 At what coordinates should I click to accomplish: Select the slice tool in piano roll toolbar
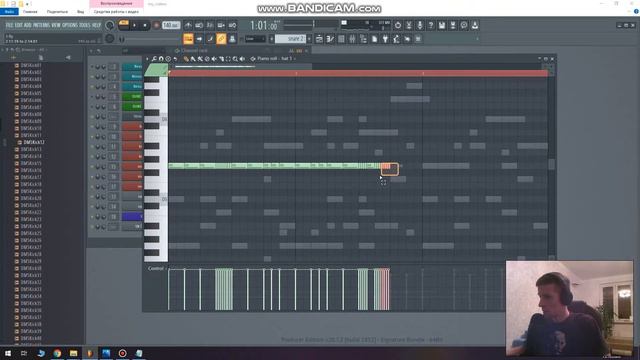[221, 59]
